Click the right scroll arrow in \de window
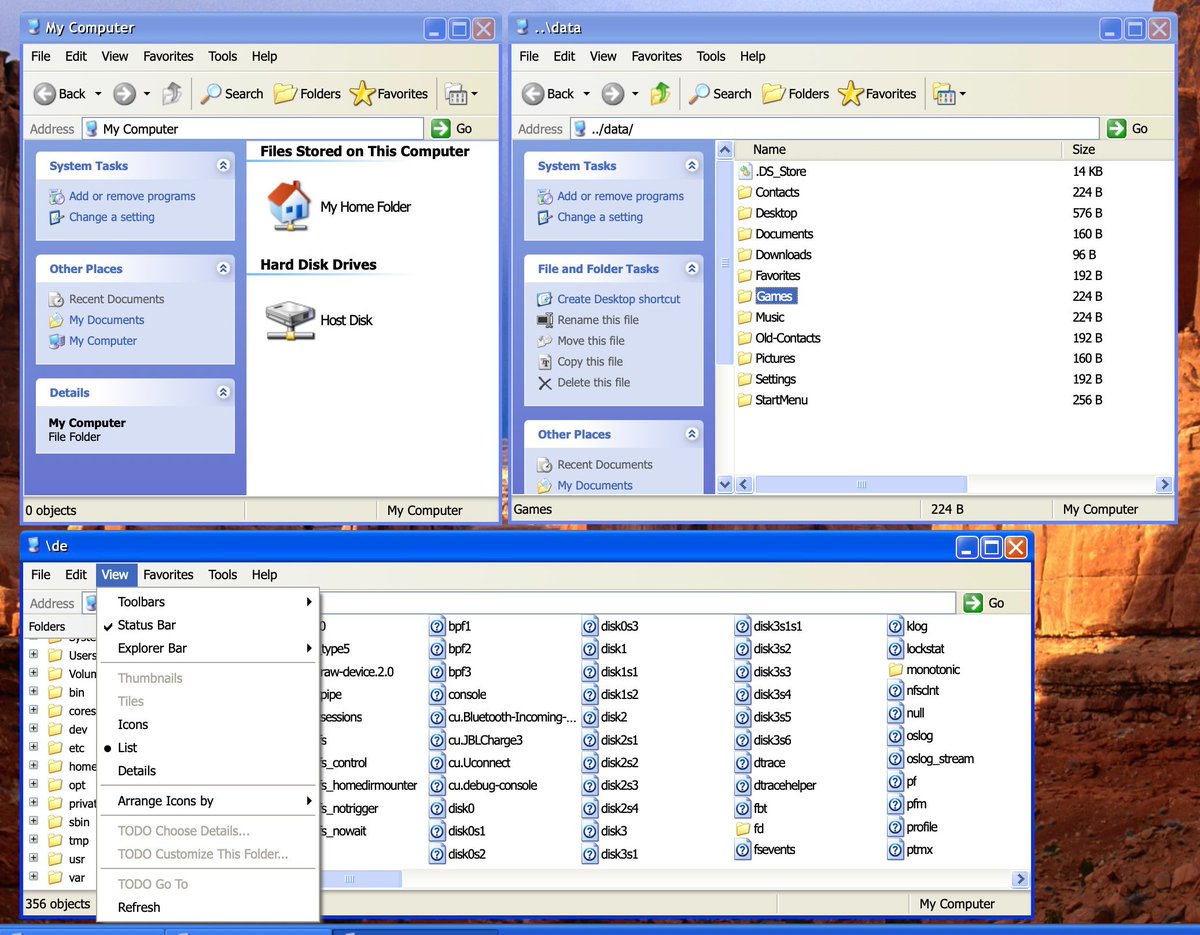 [1020, 880]
